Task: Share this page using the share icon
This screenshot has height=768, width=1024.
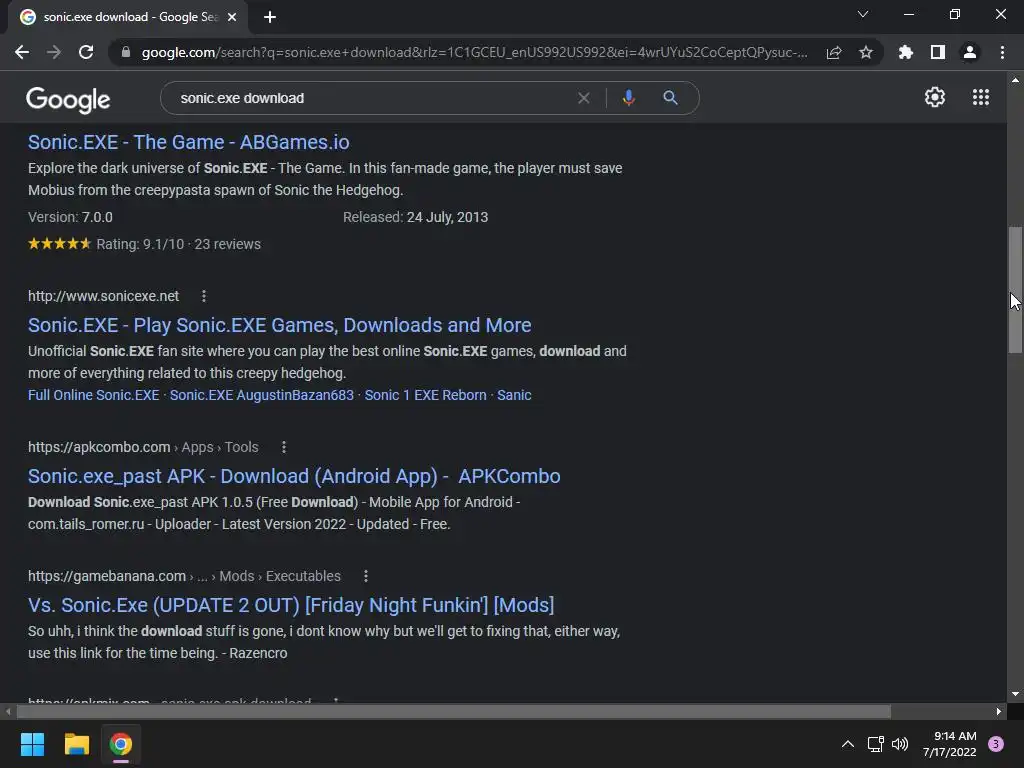Action: 834,52
